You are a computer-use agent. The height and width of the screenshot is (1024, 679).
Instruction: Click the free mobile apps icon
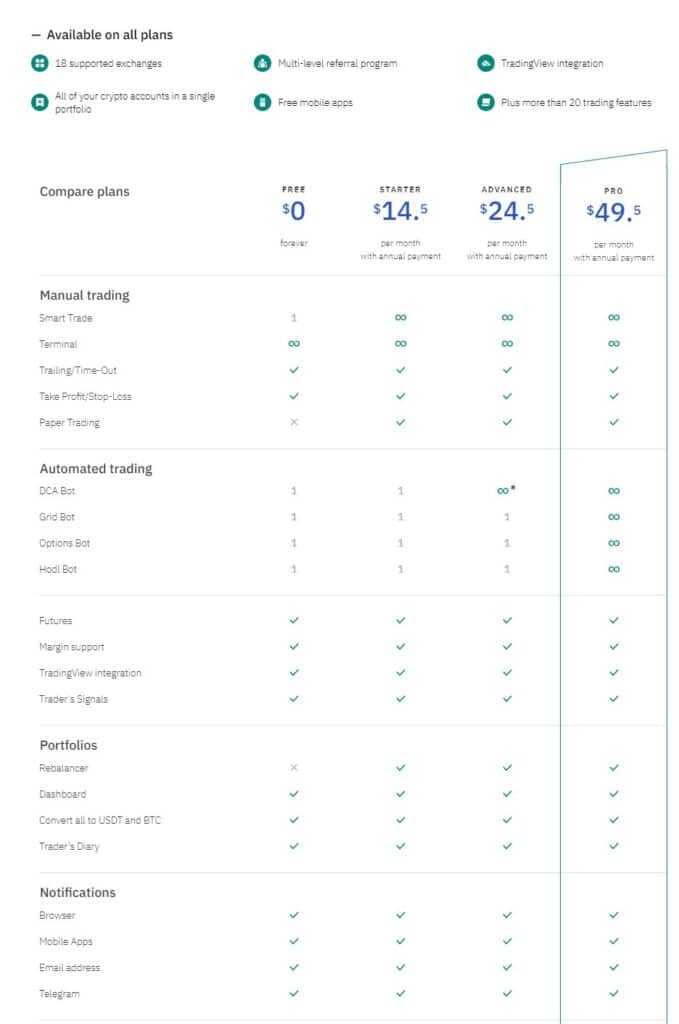(x=262, y=102)
